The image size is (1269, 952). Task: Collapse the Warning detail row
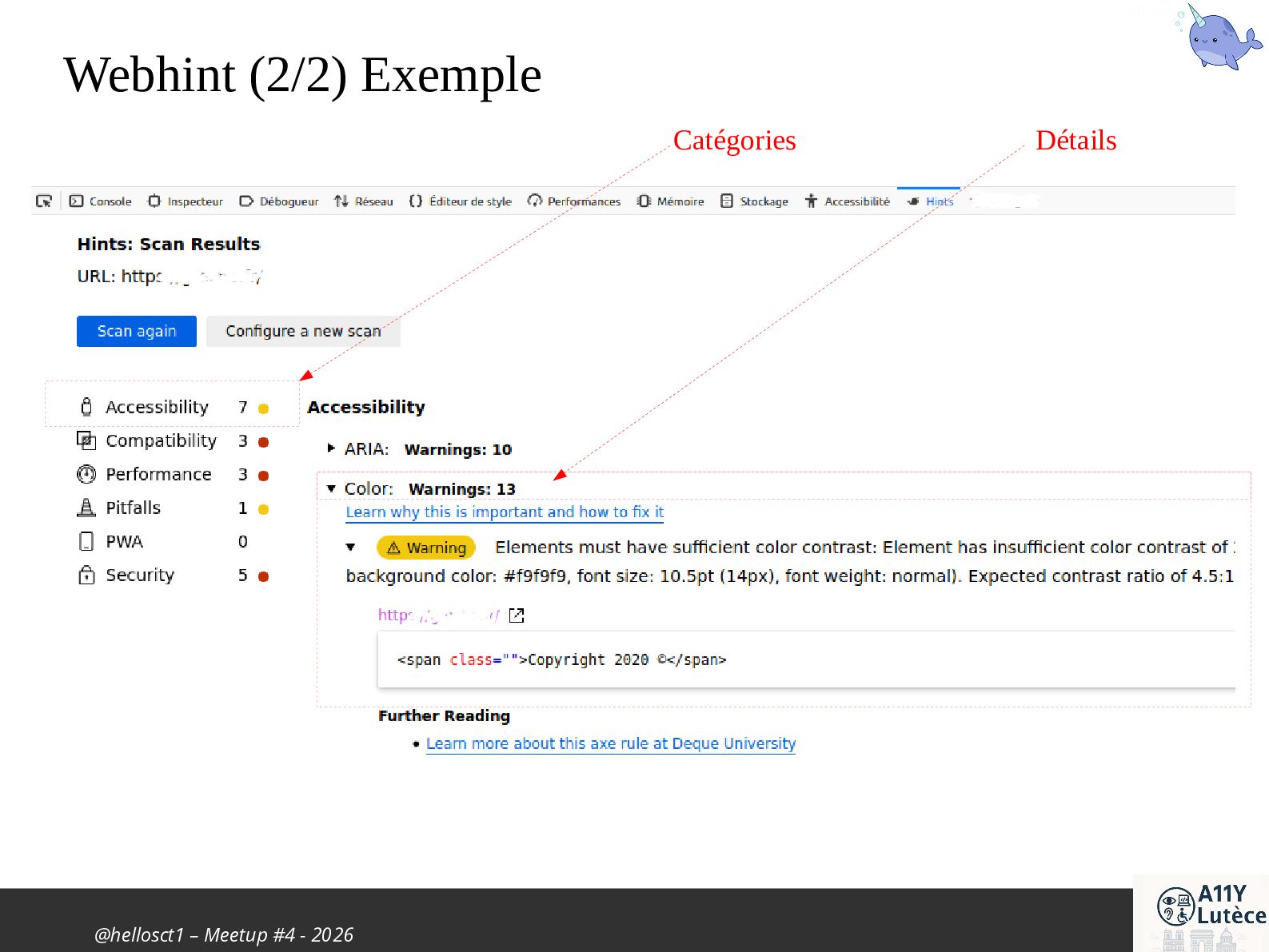pos(350,548)
